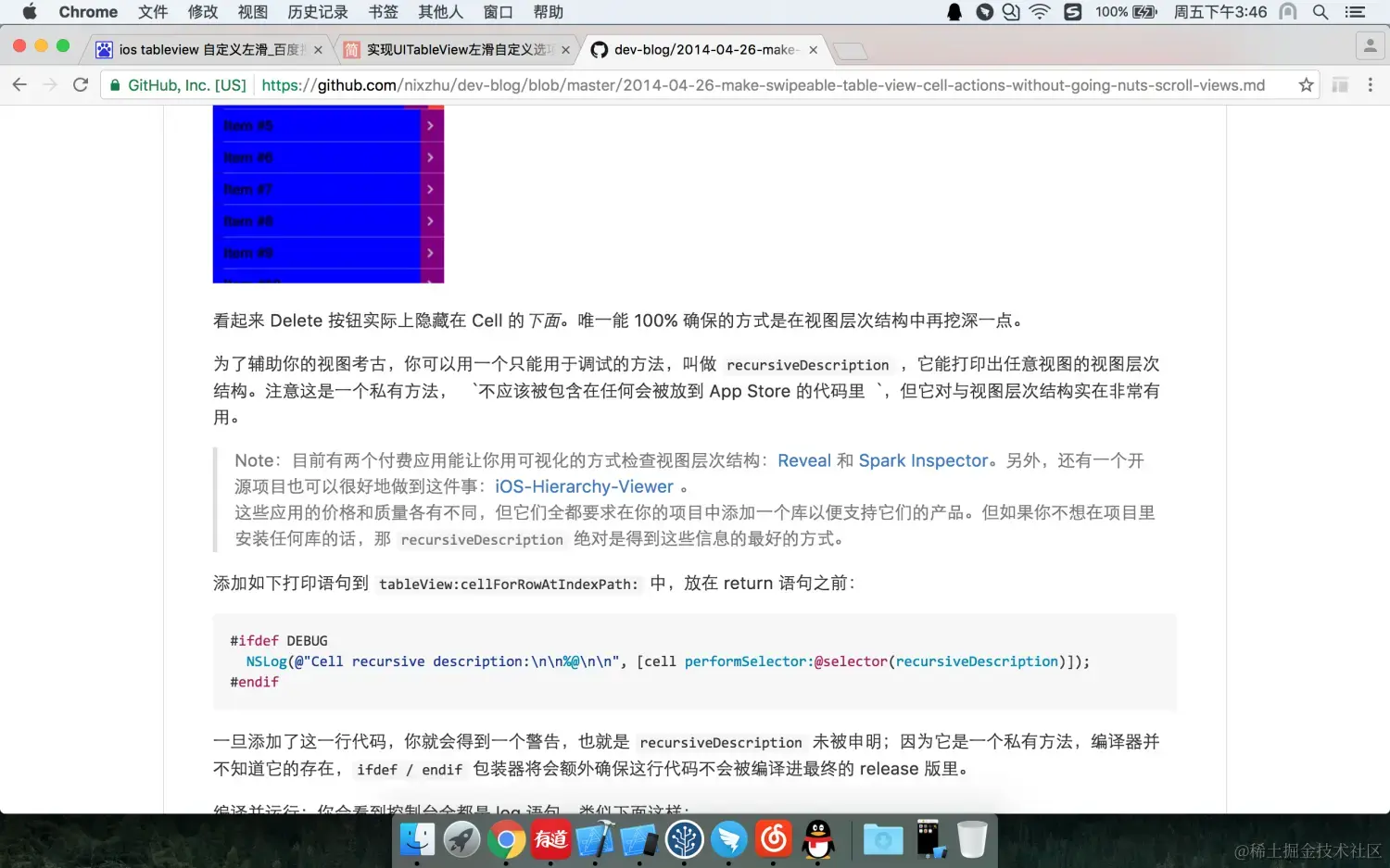Toggle the QQ penguin status icon

tap(954, 12)
